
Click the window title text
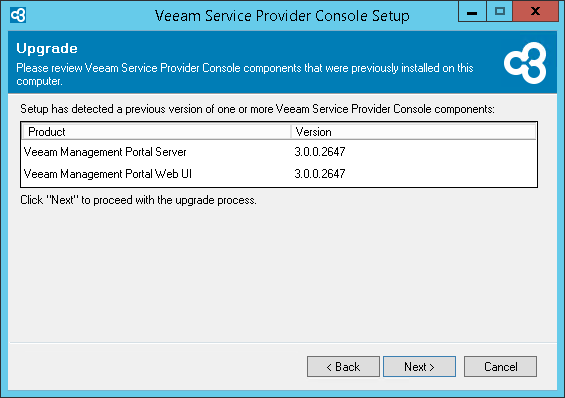282,16
